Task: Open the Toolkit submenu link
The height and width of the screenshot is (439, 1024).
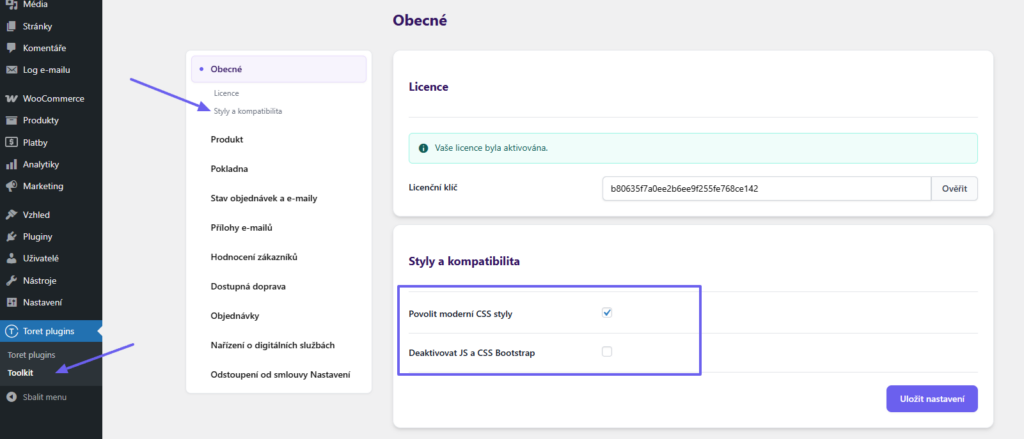Action: [20, 373]
